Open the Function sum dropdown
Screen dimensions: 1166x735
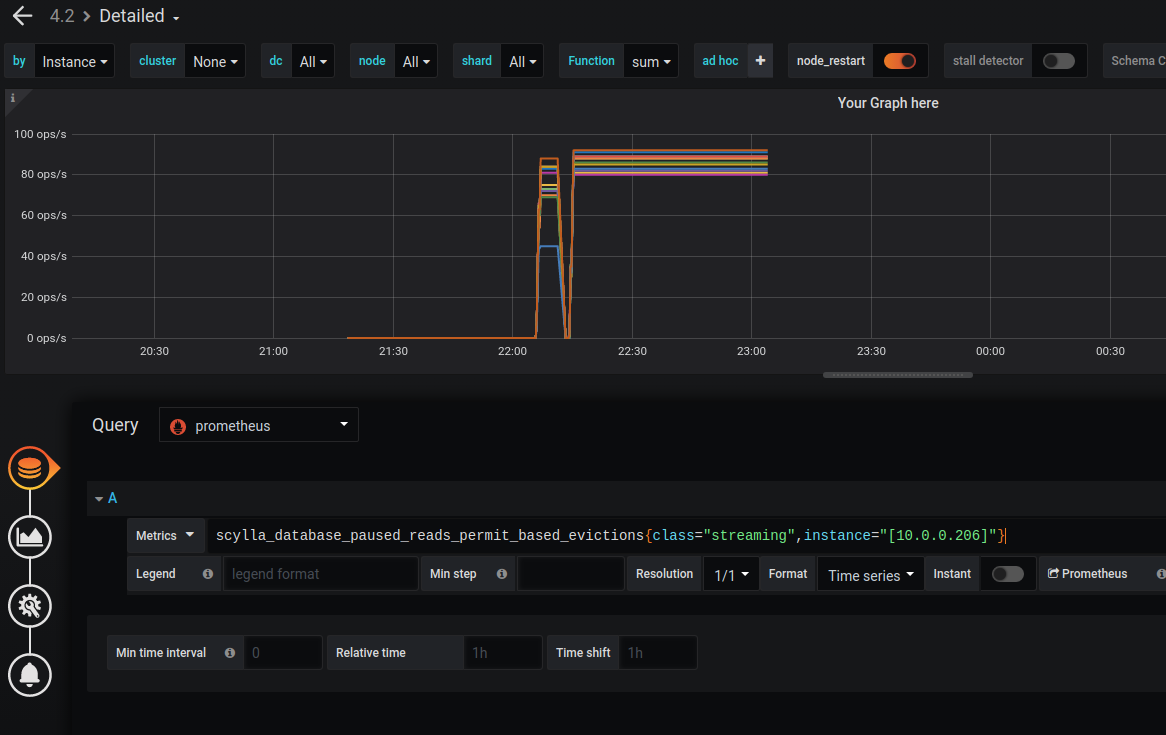[x=651, y=61]
